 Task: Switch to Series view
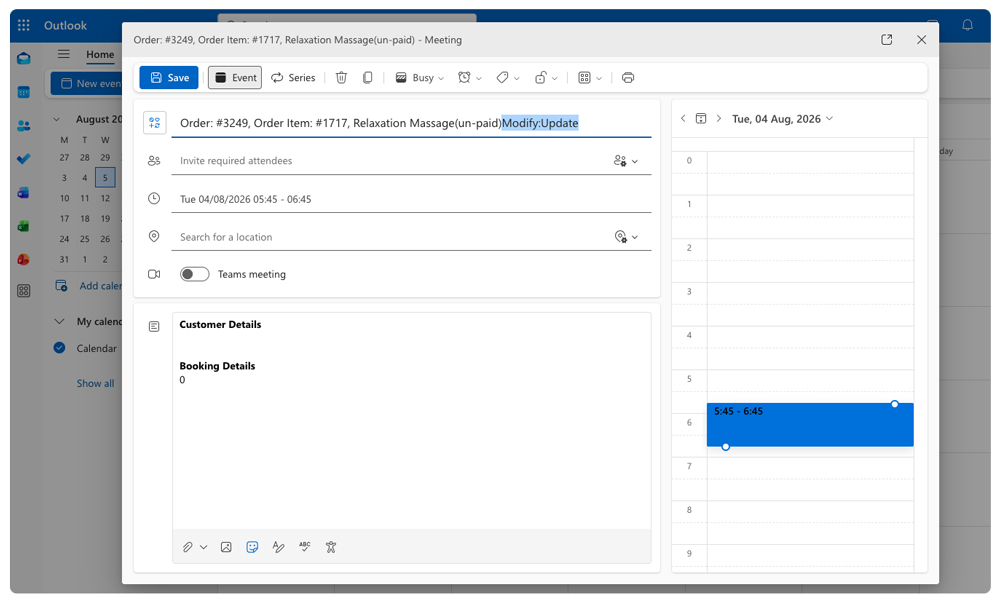click(x=293, y=78)
